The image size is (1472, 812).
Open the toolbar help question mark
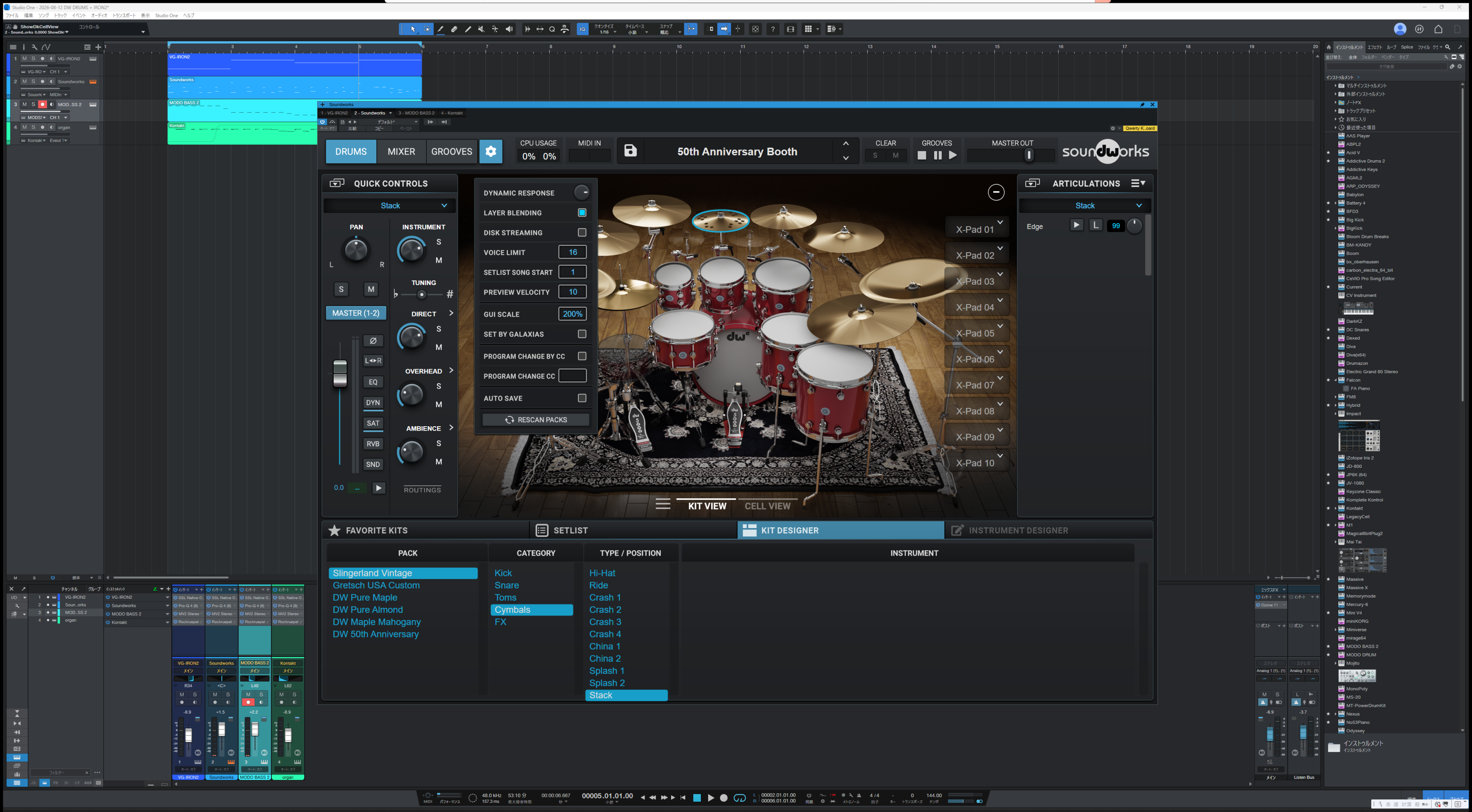click(x=773, y=29)
